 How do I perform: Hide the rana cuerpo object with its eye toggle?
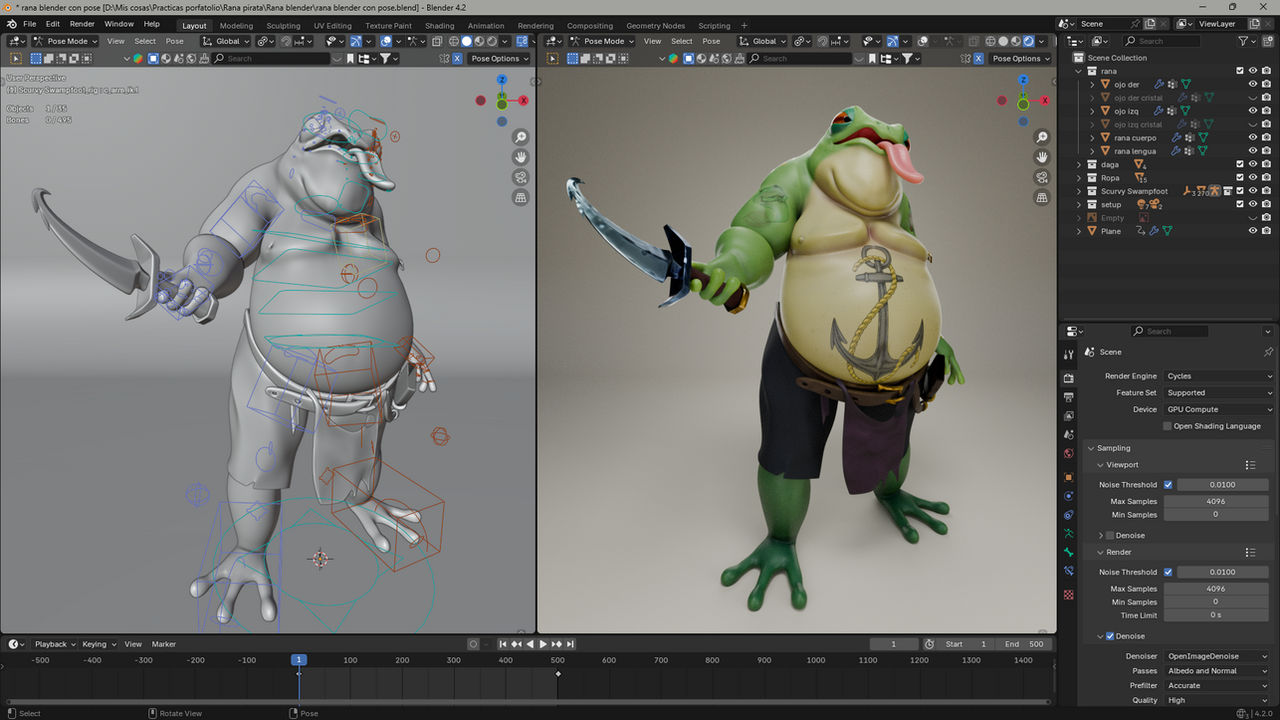(x=1252, y=138)
